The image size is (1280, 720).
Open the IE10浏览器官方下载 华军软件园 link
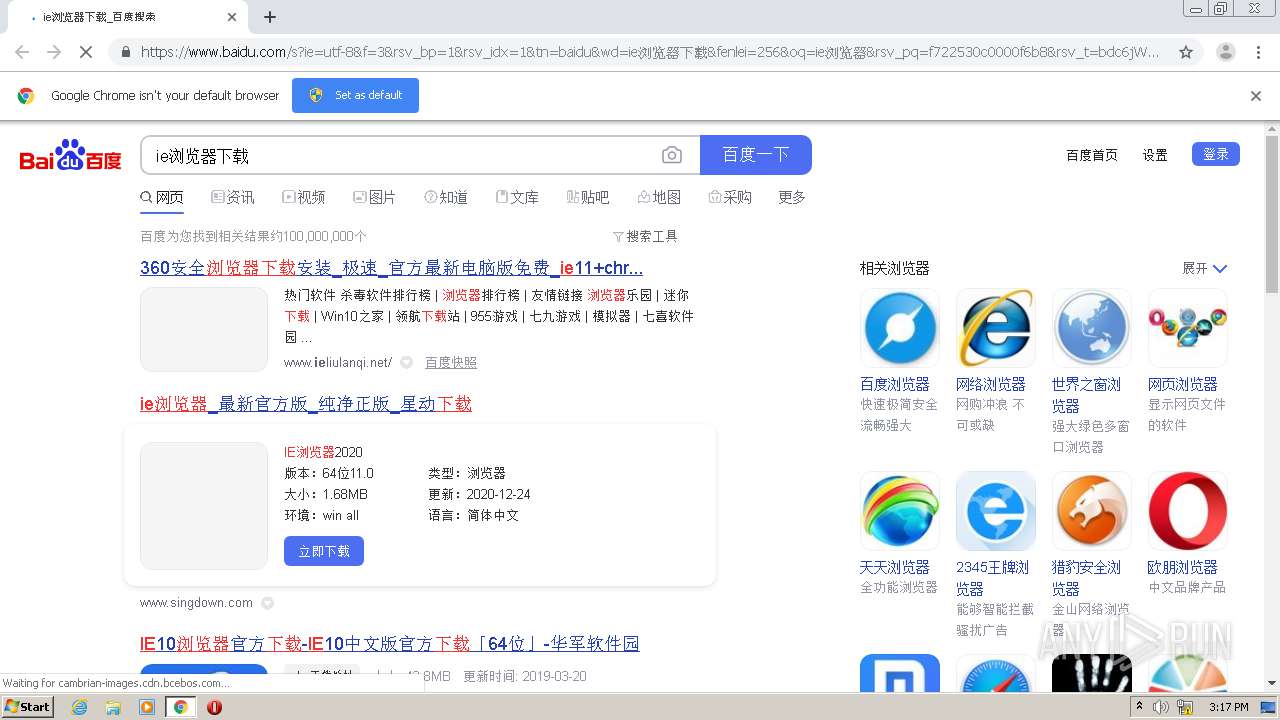390,644
